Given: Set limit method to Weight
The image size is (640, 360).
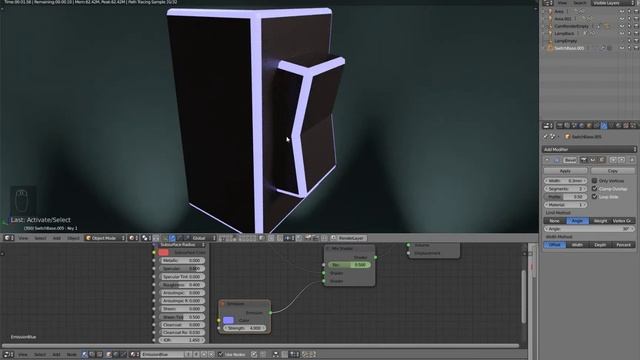Looking at the screenshot, I should point(600,220).
